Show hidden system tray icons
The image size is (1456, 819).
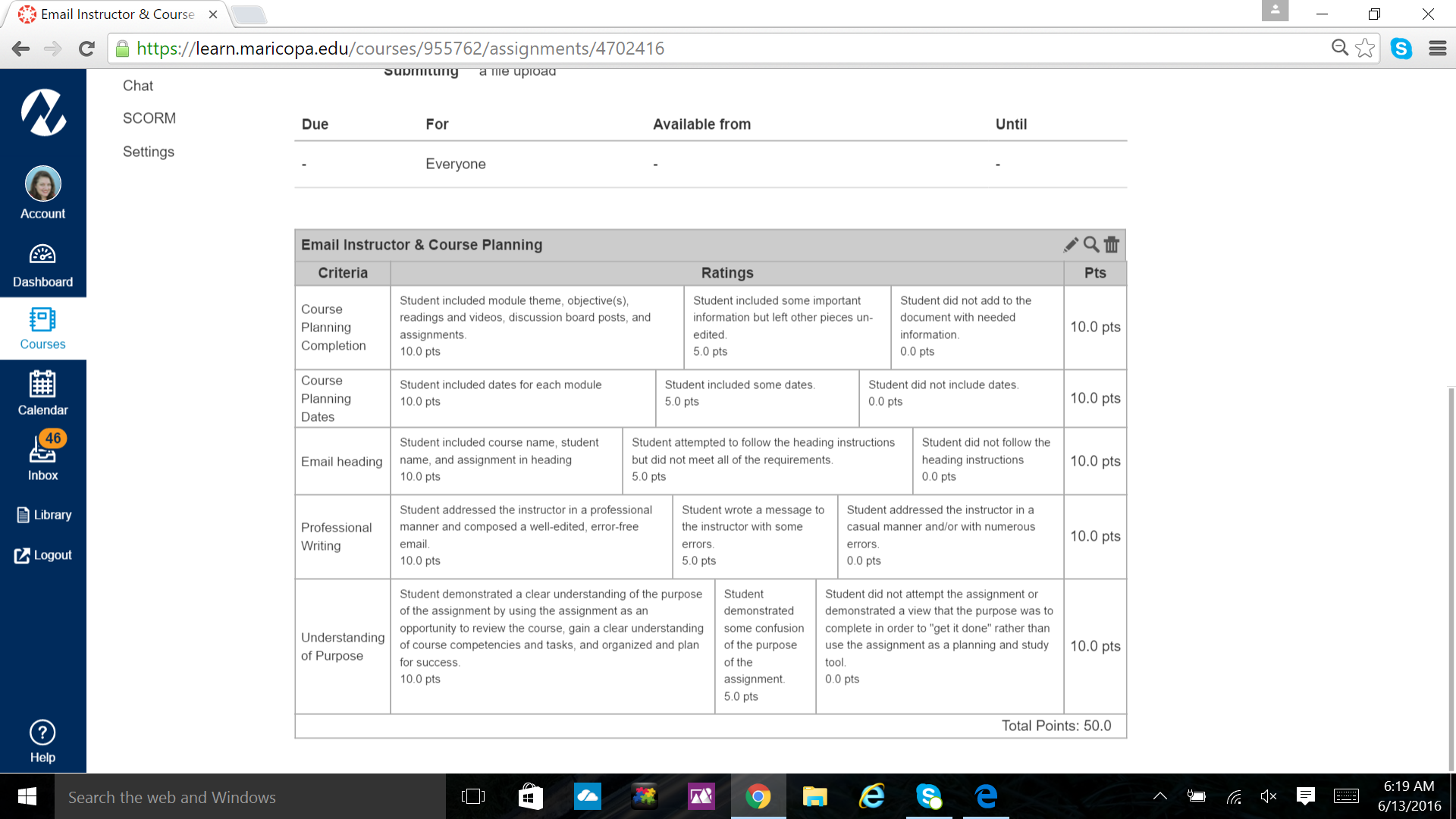pos(1160,796)
